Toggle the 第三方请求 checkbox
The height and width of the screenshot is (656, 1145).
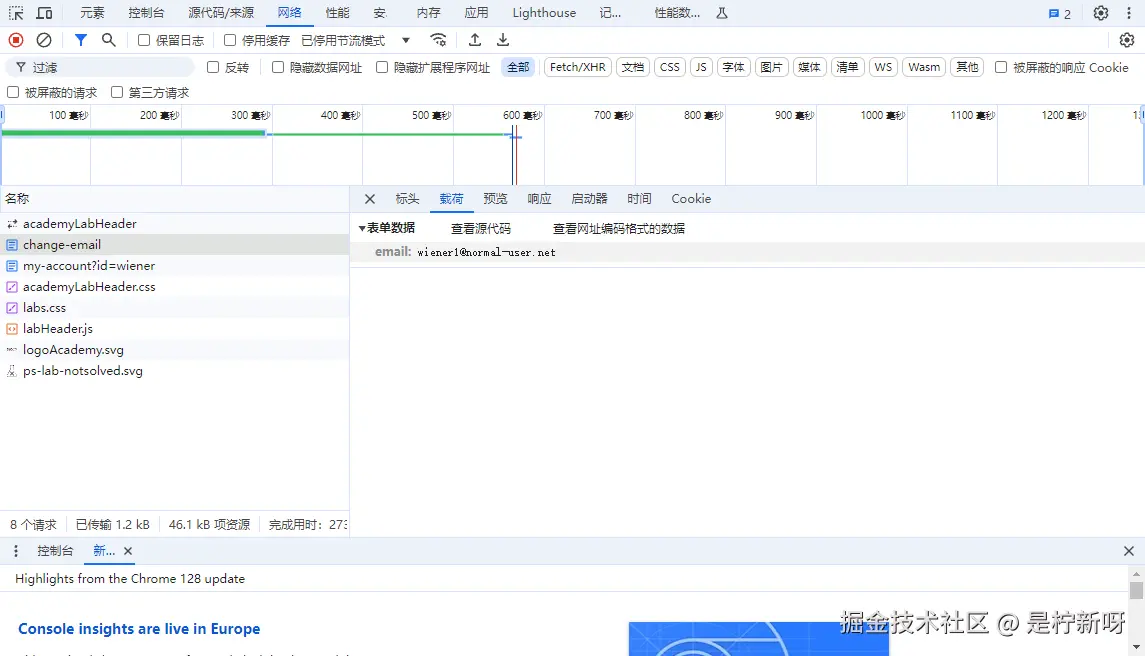pyautogui.click(x=117, y=92)
